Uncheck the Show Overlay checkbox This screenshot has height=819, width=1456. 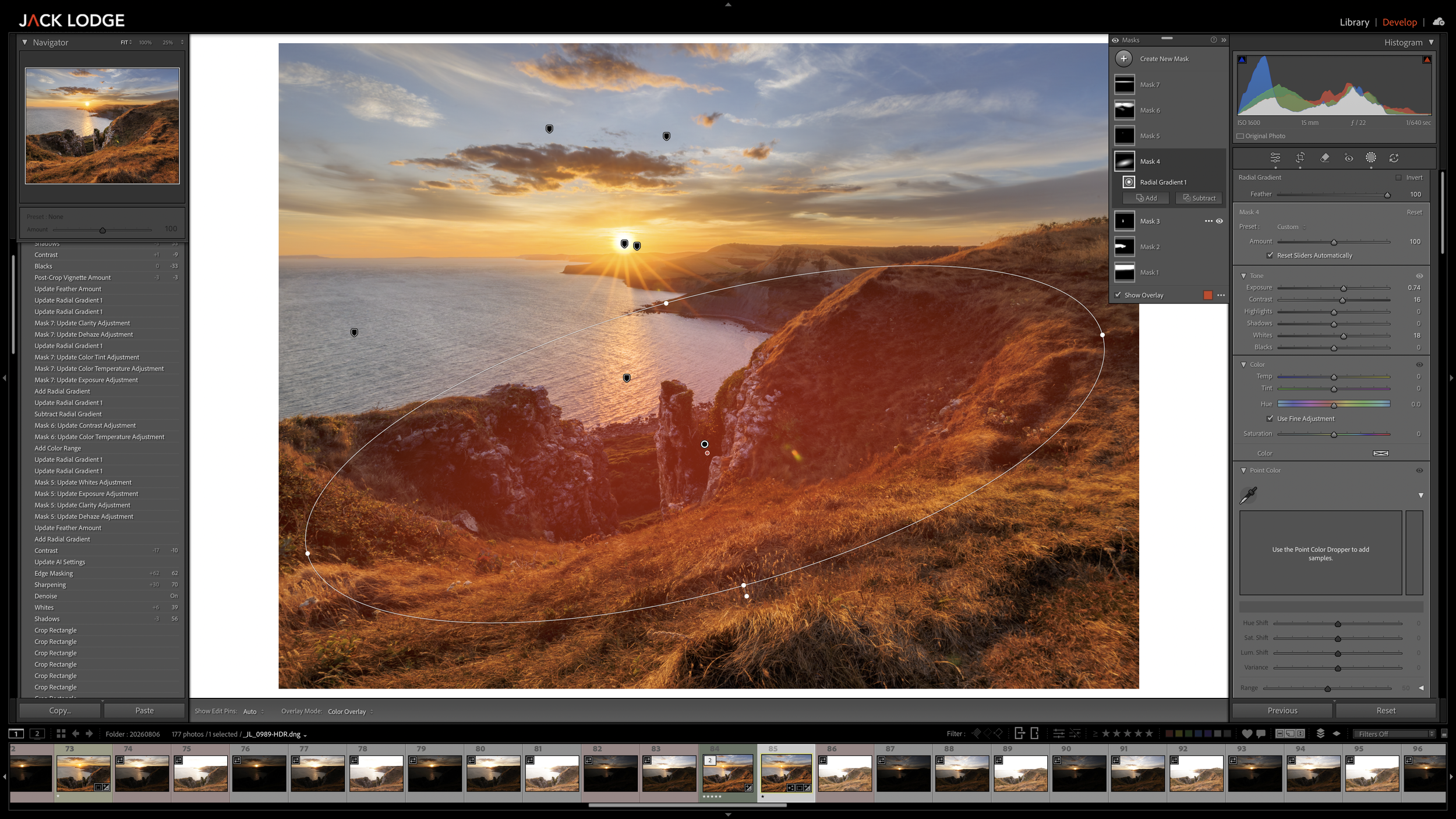click(1118, 295)
